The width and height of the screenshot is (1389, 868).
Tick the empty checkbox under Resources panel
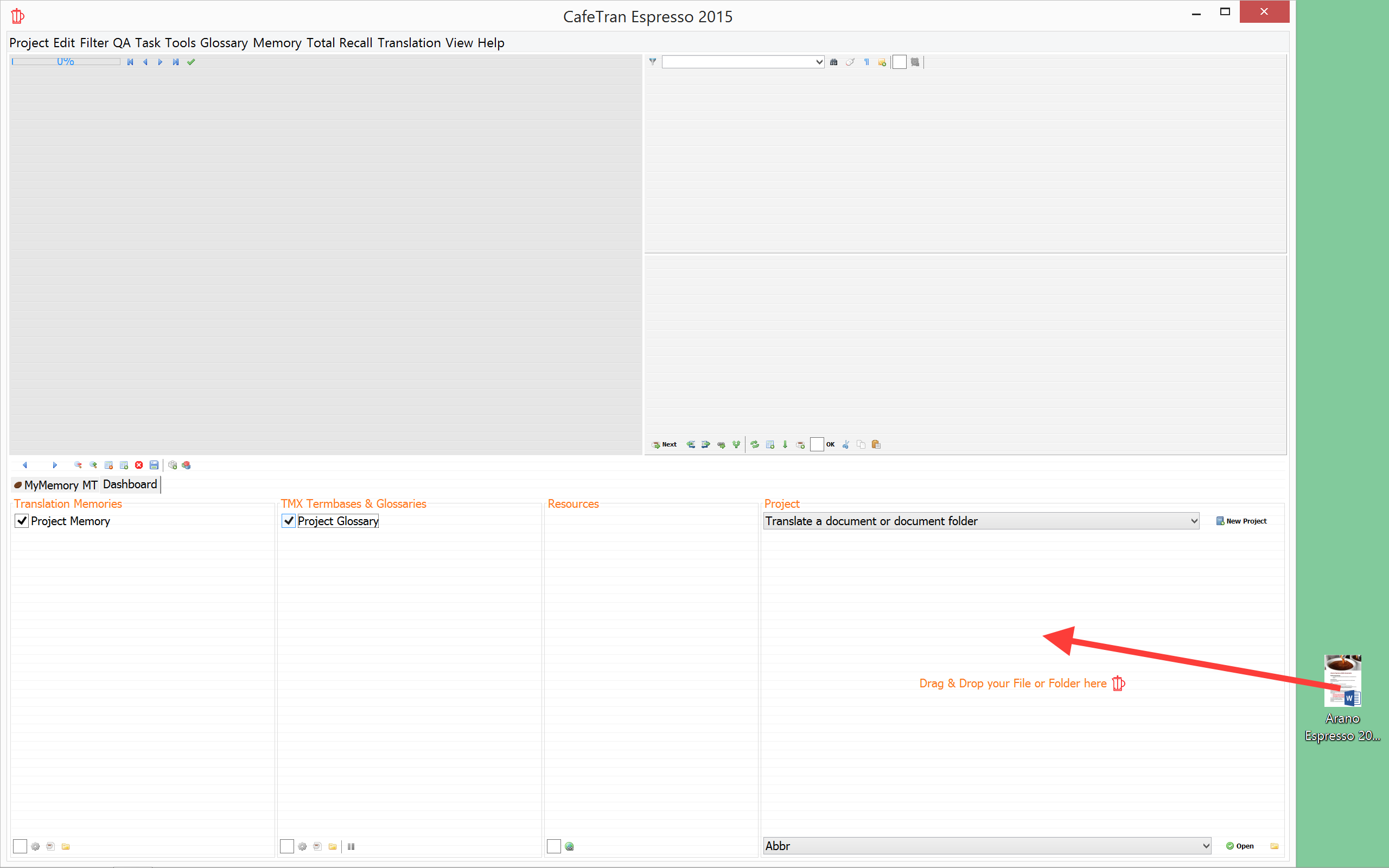click(x=554, y=846)
